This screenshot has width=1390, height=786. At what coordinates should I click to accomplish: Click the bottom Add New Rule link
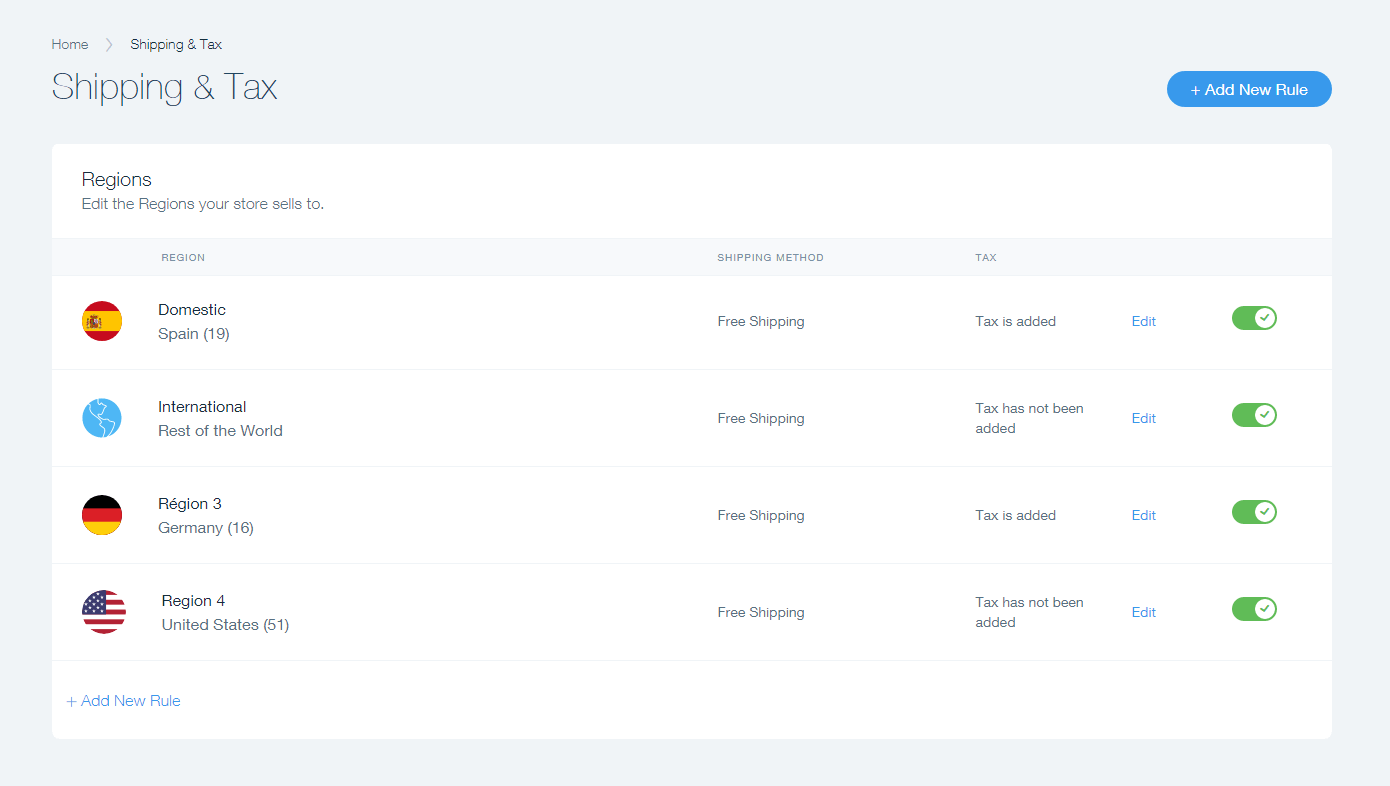click(124, 701)
